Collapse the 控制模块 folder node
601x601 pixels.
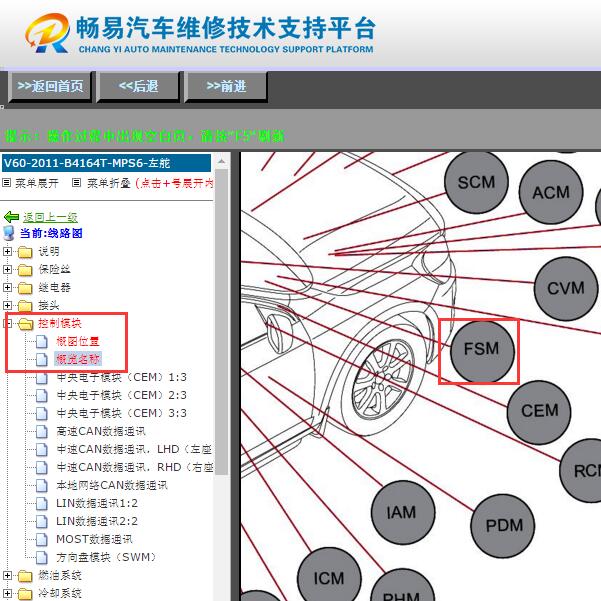point(7,323)
